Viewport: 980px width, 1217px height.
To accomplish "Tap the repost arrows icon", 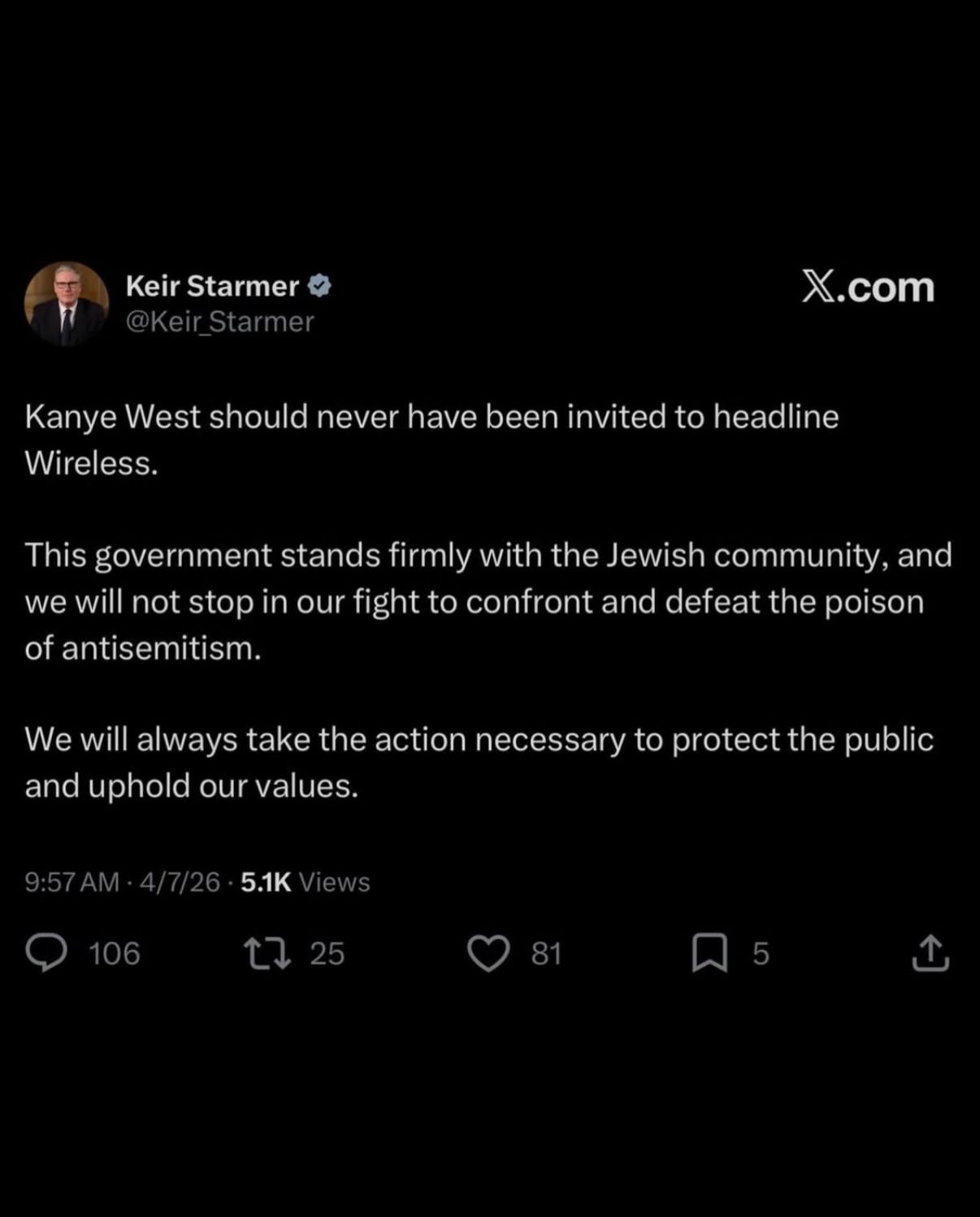I will [x=268, y=953].
